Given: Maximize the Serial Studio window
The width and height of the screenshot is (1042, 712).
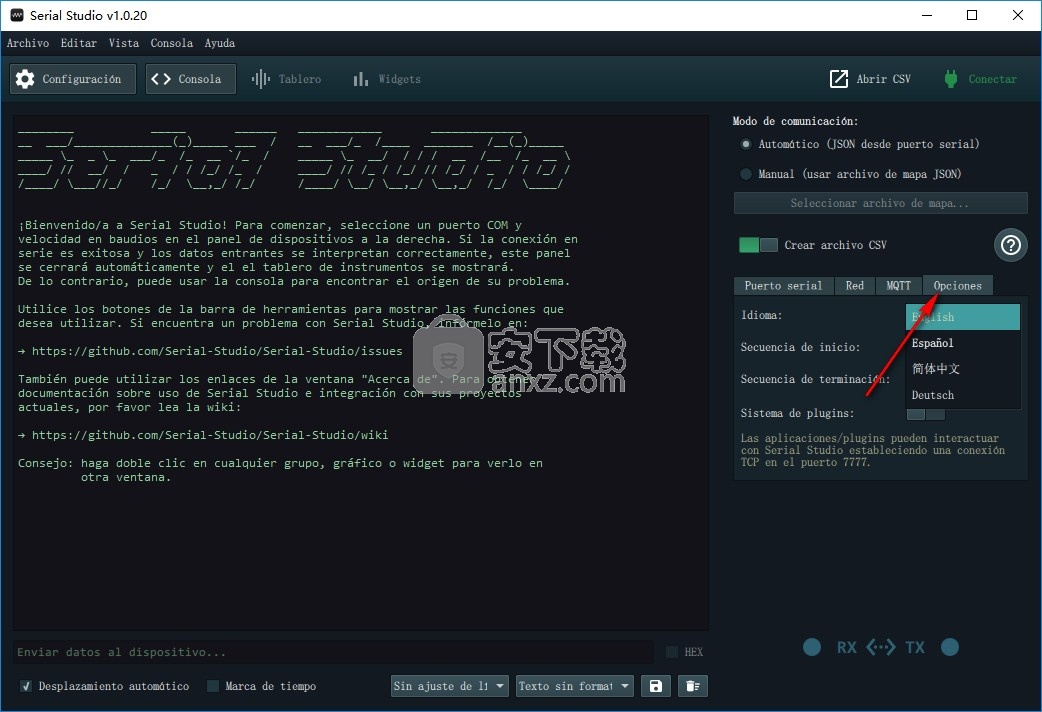Looking at the screenshot, I should (972, 15).
